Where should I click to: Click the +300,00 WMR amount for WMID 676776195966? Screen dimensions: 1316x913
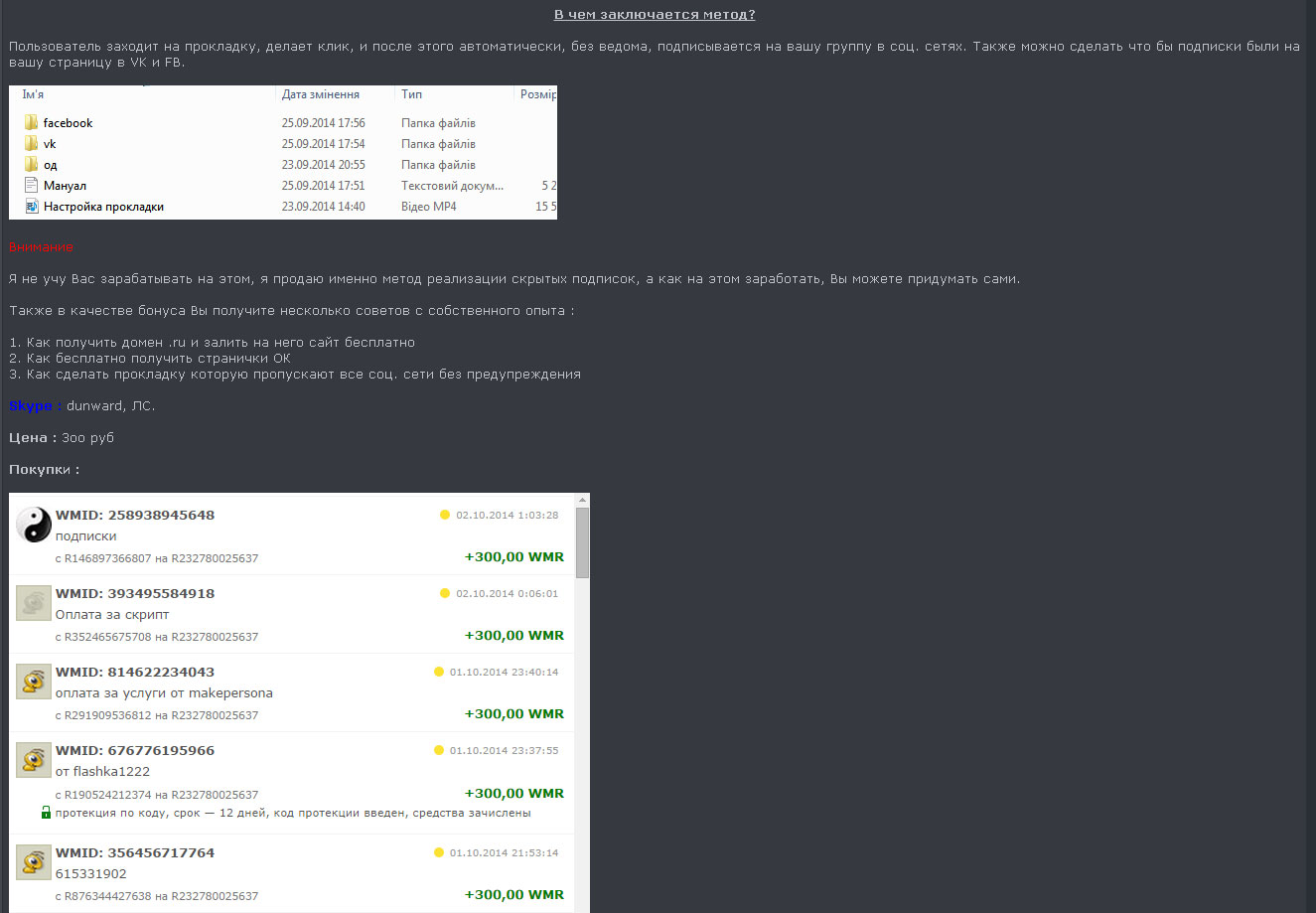[514, 794]
